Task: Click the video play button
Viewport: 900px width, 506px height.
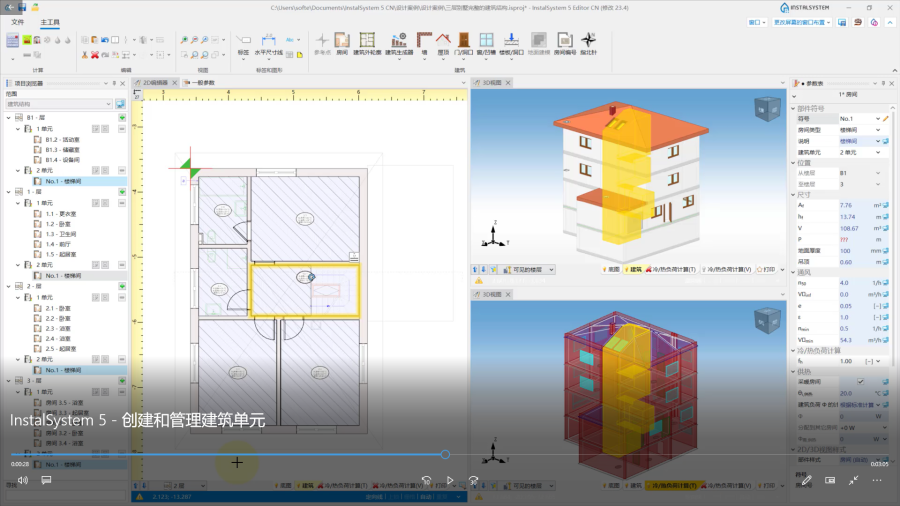Action: 449,480
